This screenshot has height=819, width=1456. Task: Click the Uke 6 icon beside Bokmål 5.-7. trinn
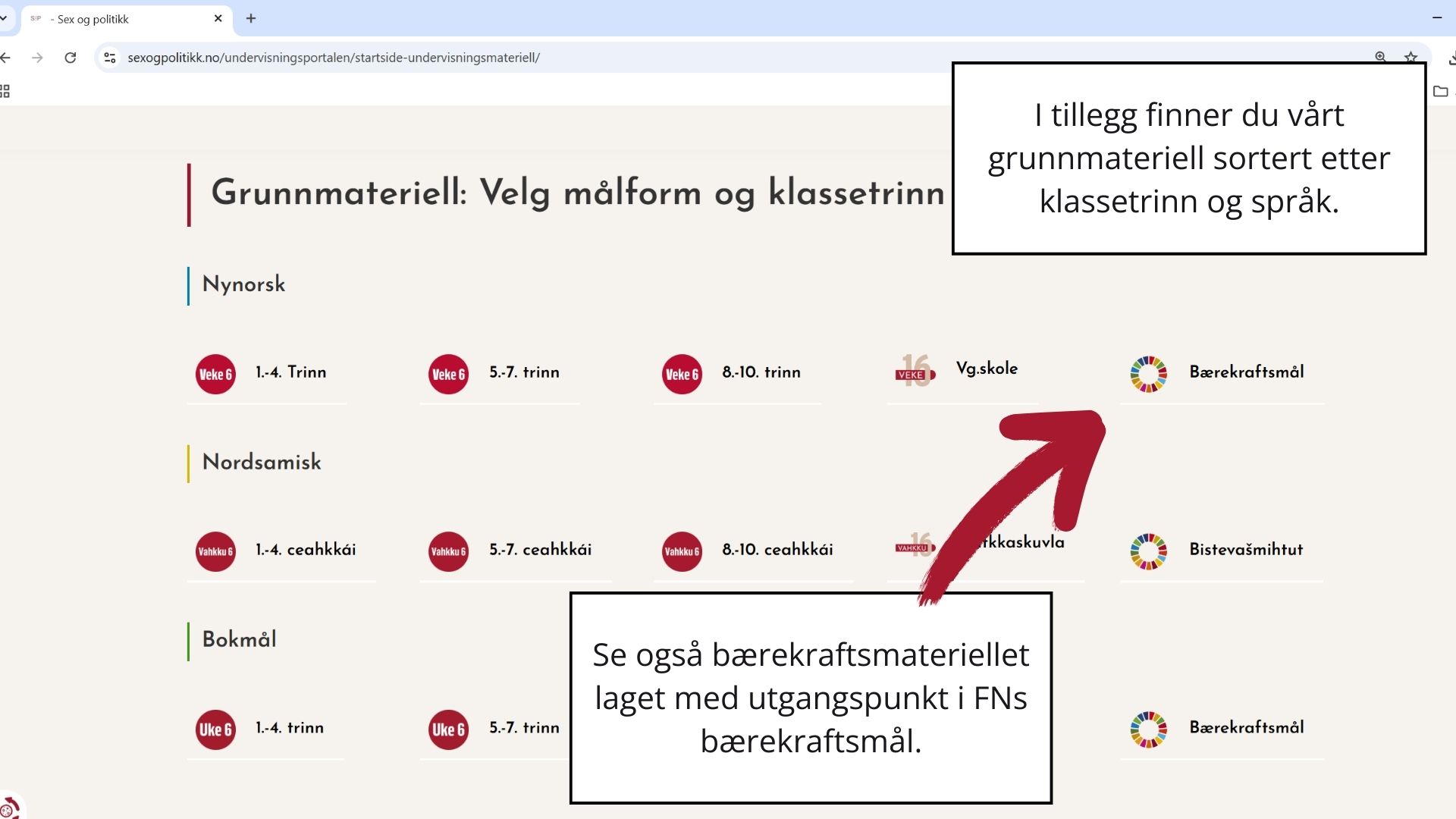pyautogui.click(x=448, y=730)
